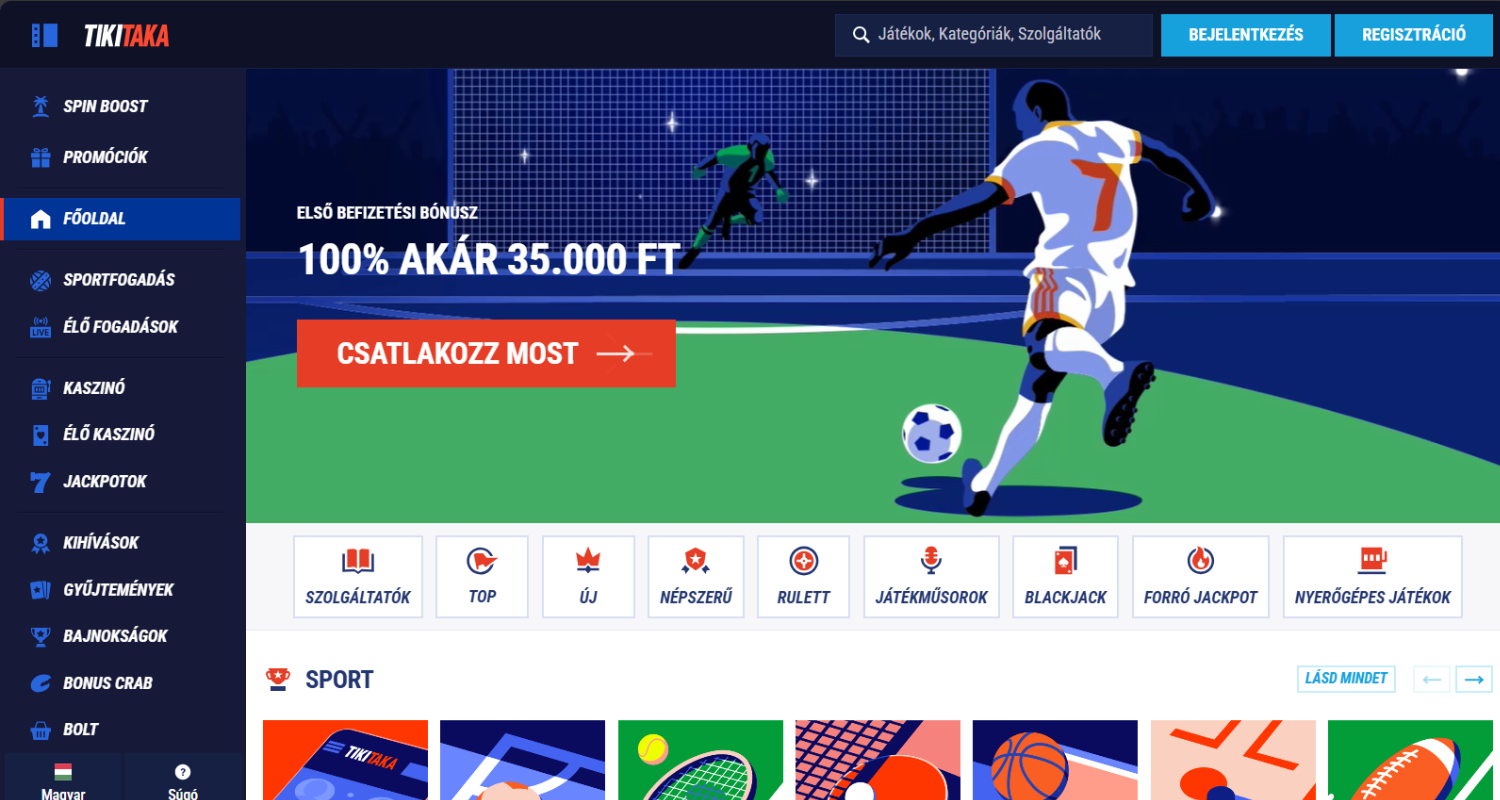The width and height of the screenshot is (1500, 800).
Task: Open Spin Boost palm tree icon
Action: [x=40, y=106]
